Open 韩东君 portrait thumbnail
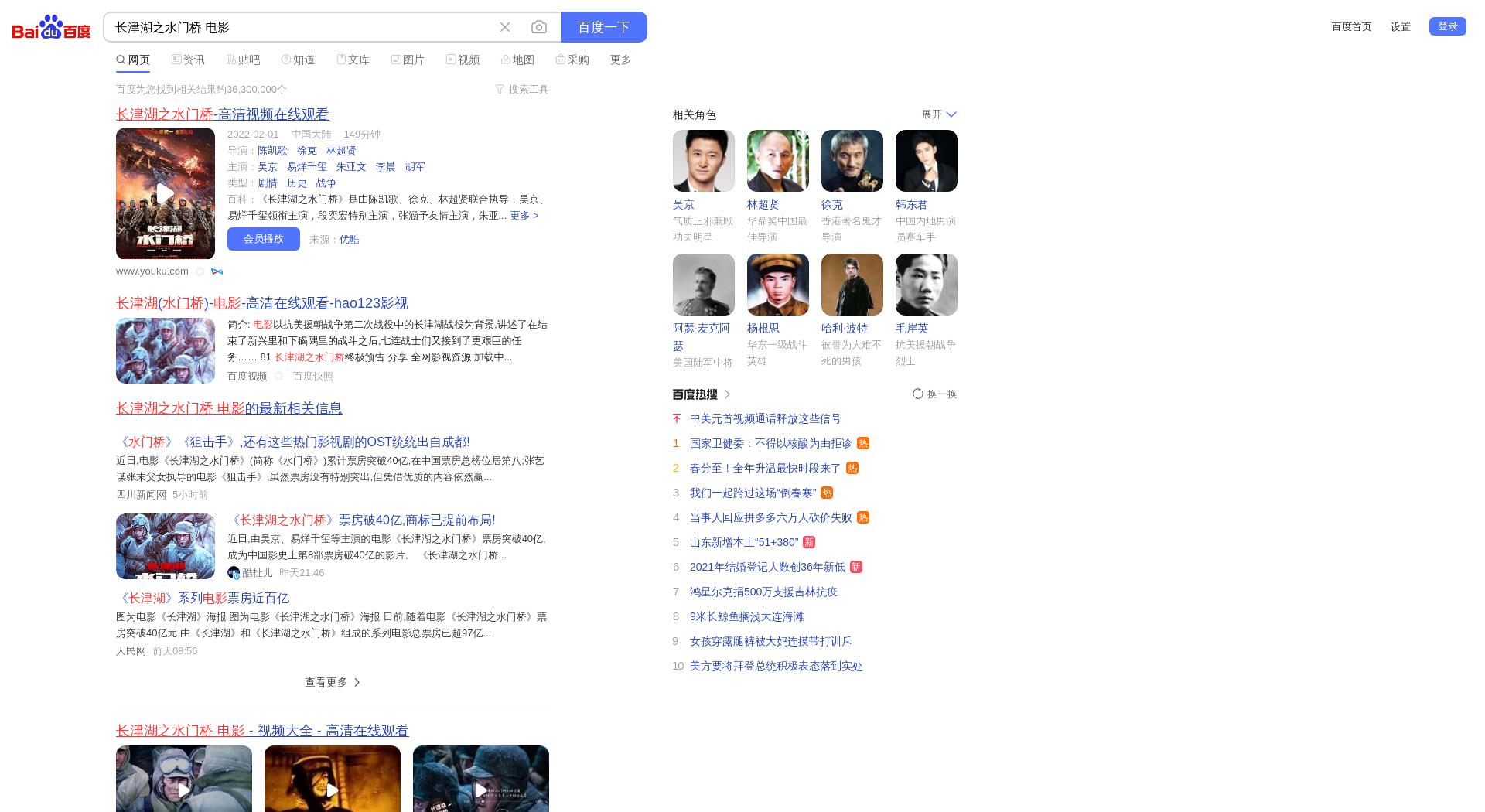This screenshot has width=1485, height=812. [x=927, y=161]
